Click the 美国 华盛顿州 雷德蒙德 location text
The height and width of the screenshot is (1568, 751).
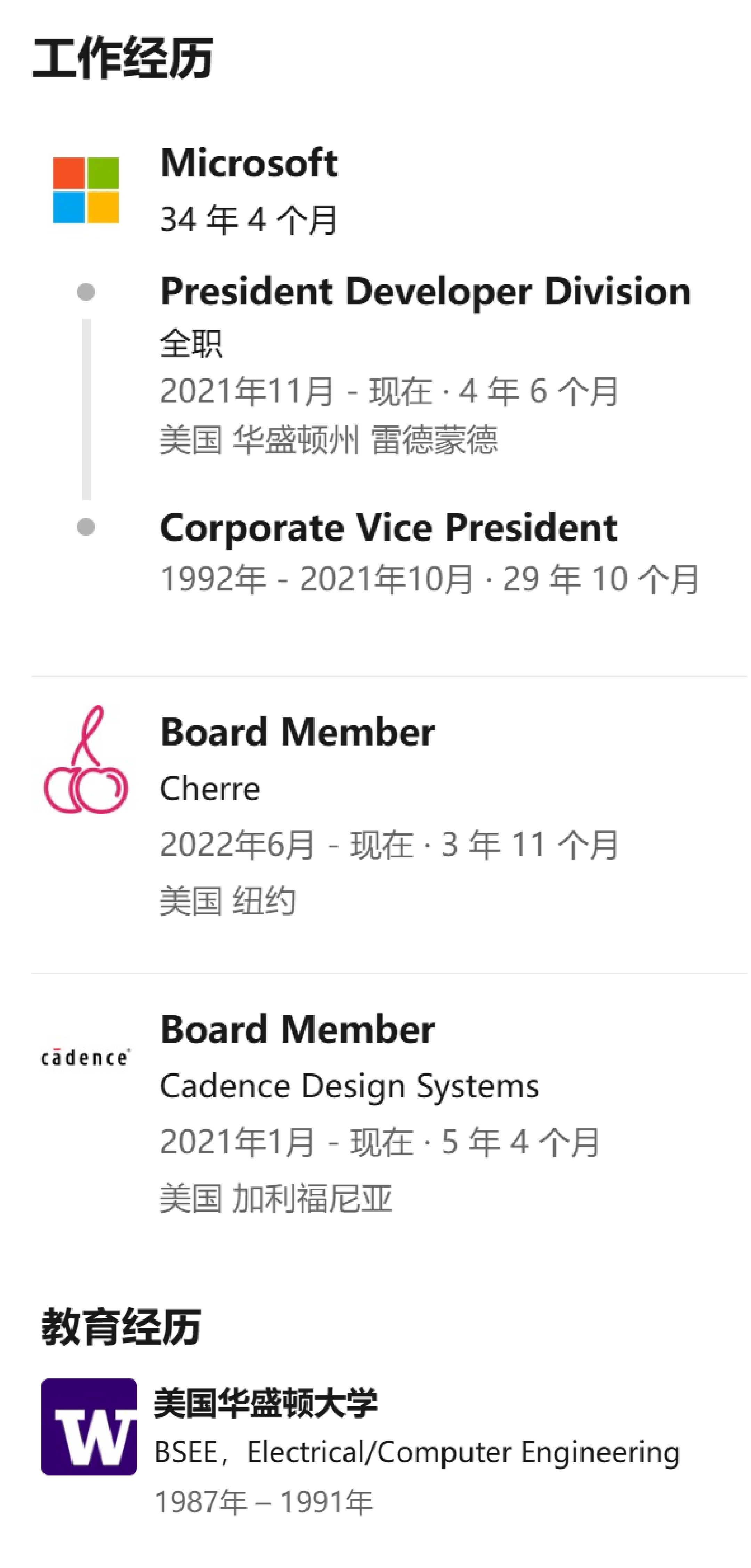tap(328, 440)
